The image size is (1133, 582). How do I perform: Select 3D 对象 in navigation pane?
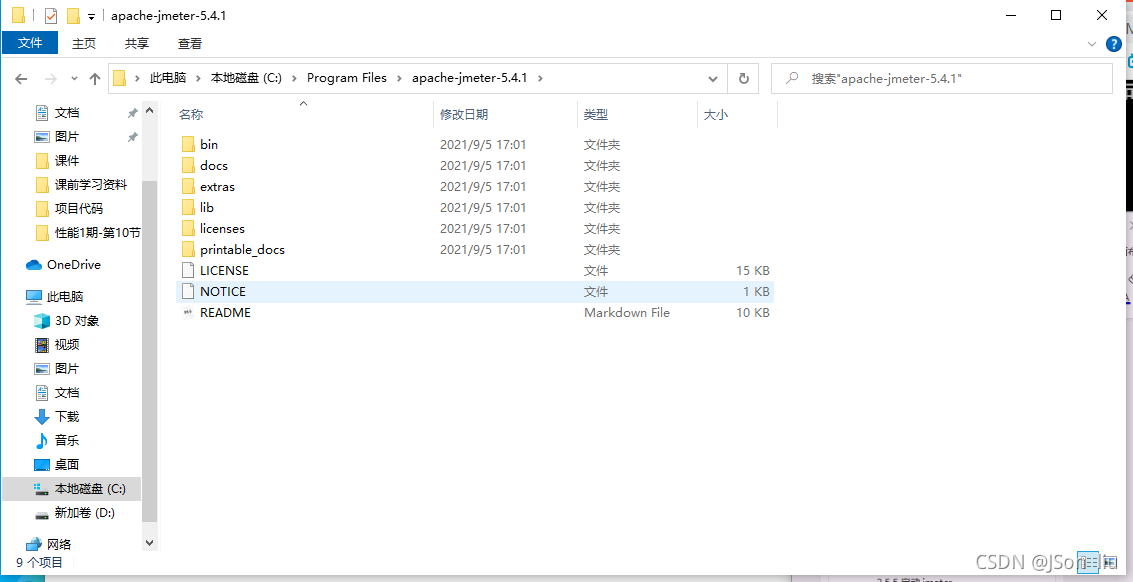[66, 320]
